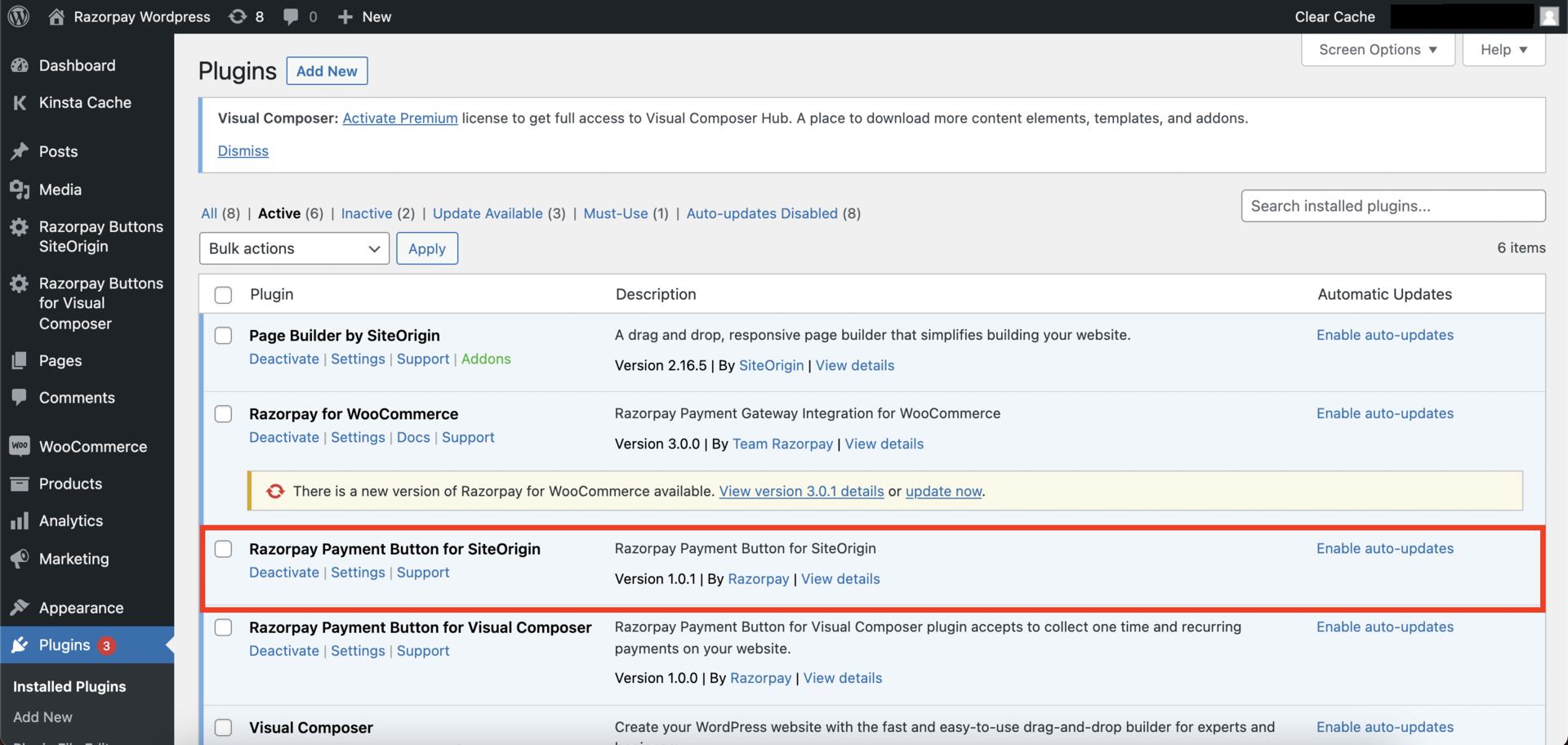Open the updates icon showing 8
The image size is (1568, 745).
coord(238,16)
